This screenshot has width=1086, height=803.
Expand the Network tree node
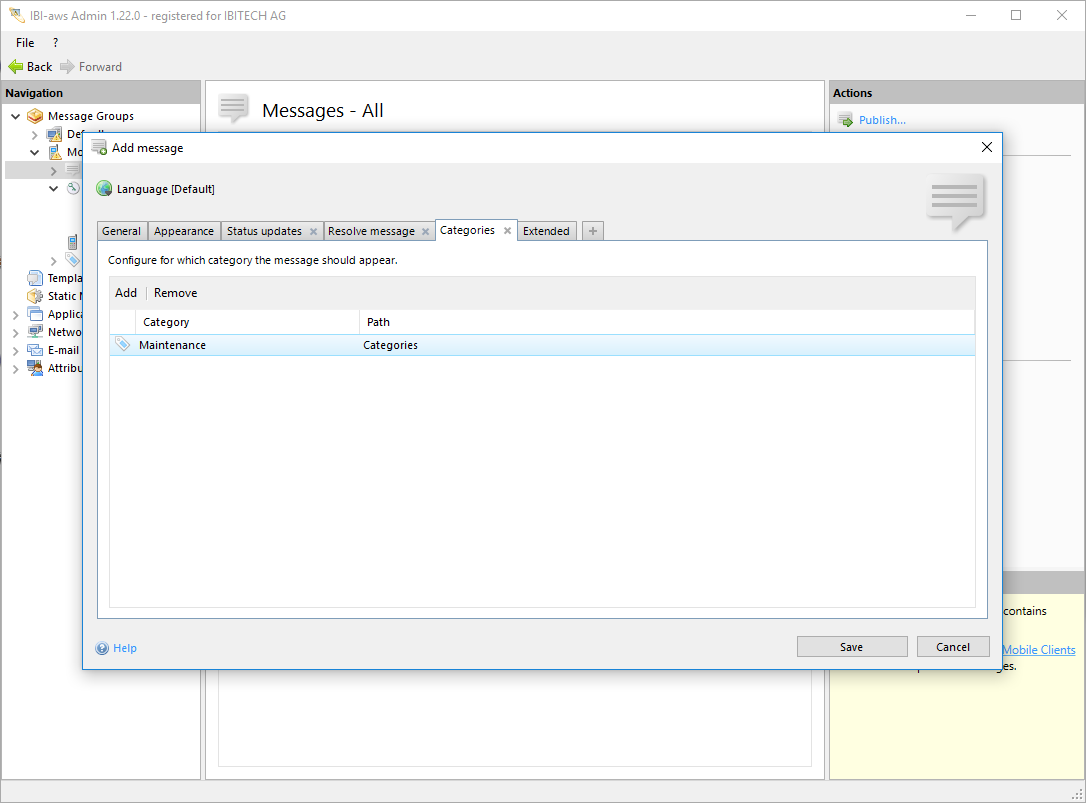(x=16, y=333)
